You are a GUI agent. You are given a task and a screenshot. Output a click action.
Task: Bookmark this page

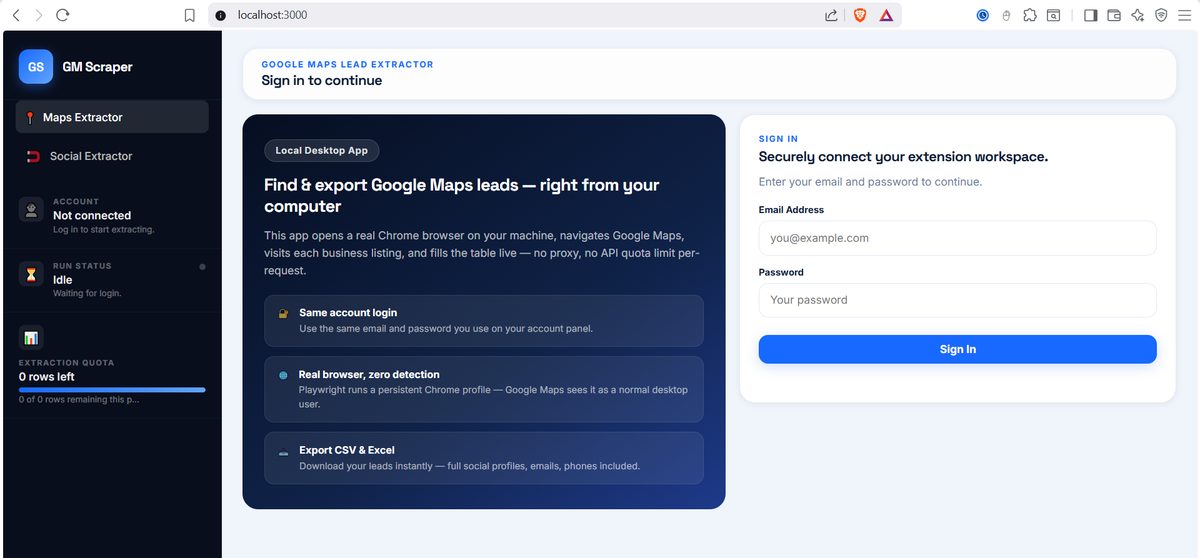(190, 15)
